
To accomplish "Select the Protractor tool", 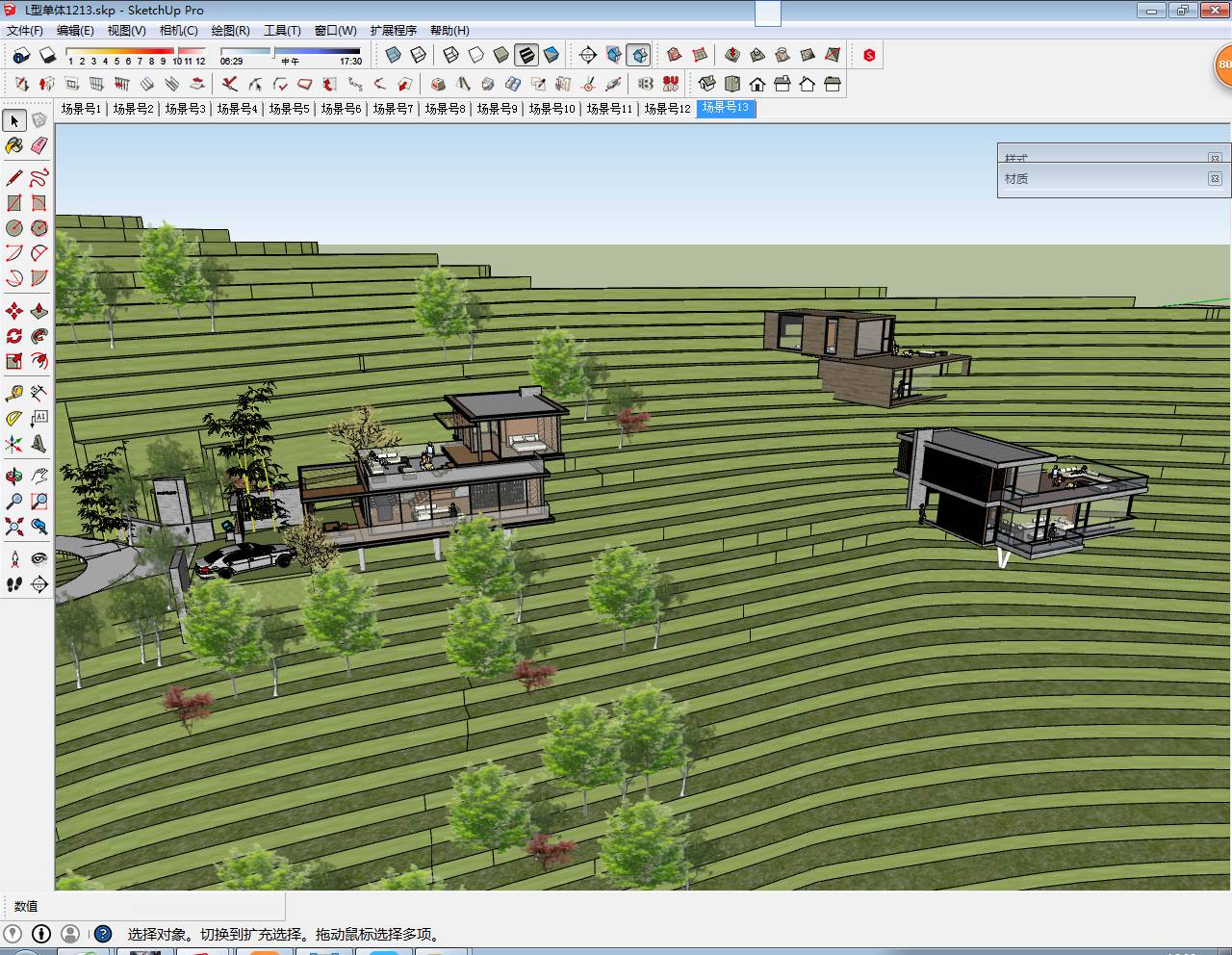I will click(14, 419).
